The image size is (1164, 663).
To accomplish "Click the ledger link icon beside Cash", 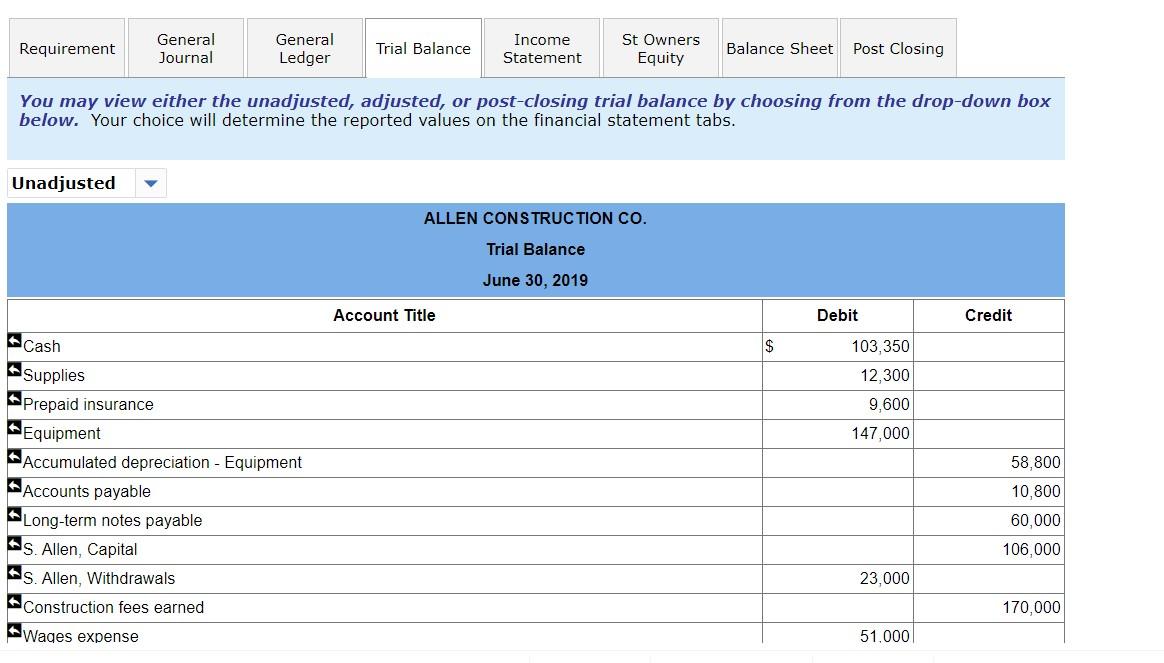I will click(x=14, y=340).
